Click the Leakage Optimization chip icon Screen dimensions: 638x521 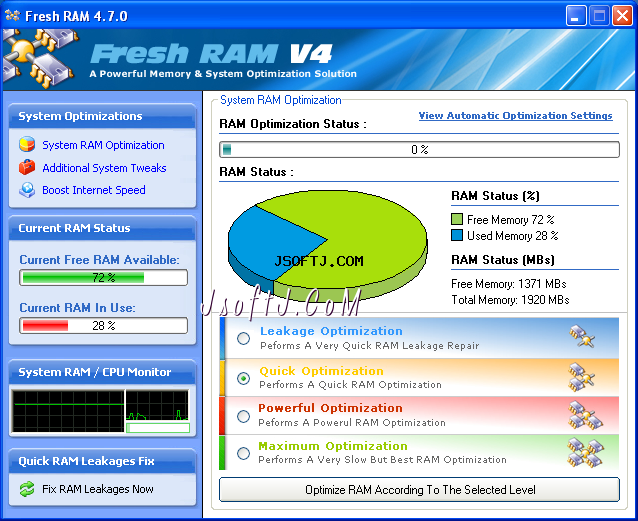pyautogui.click(x=582, y=336)
